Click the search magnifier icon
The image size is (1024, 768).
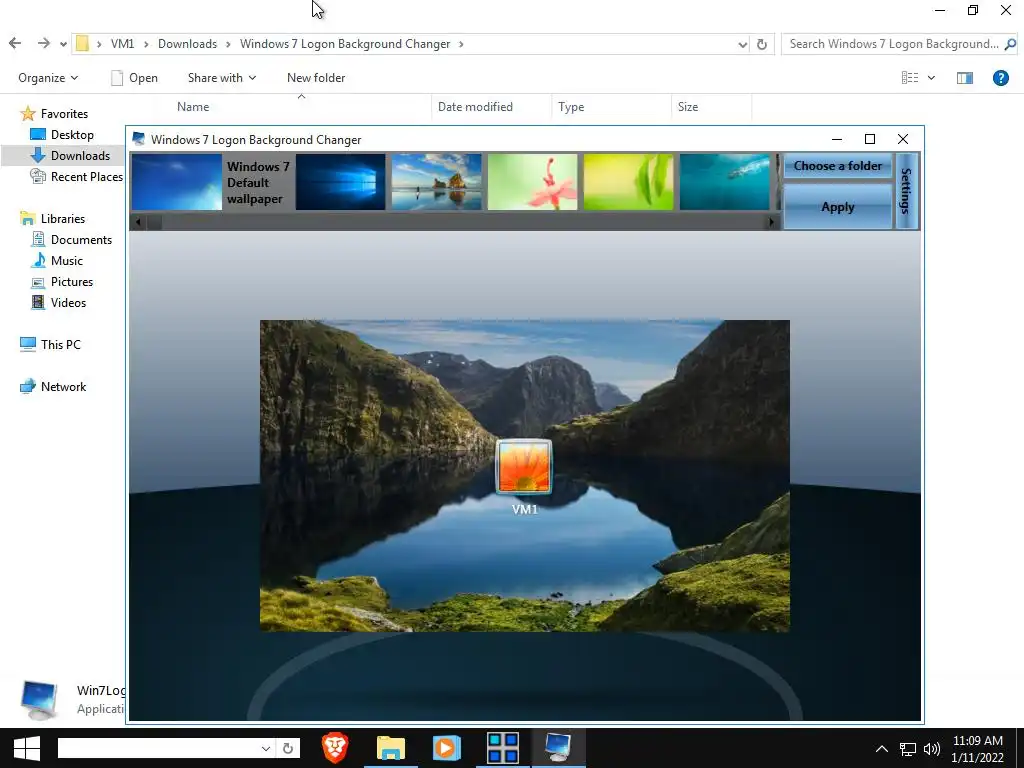click(1010, 44)
